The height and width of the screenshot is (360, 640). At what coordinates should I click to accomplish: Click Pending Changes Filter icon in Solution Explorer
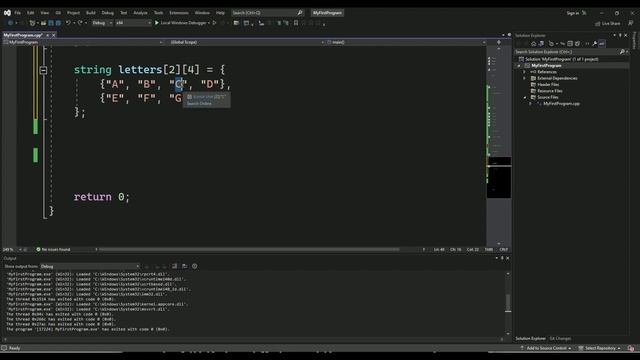(551, 44)
